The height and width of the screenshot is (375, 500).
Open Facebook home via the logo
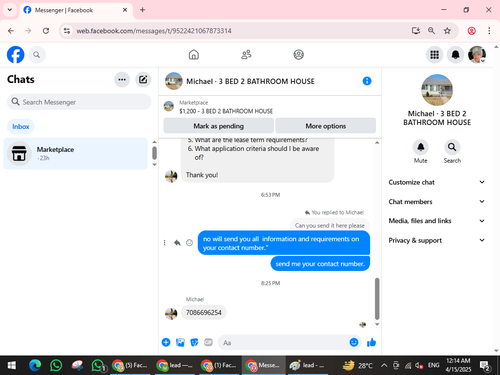click(x=15, y=55)
